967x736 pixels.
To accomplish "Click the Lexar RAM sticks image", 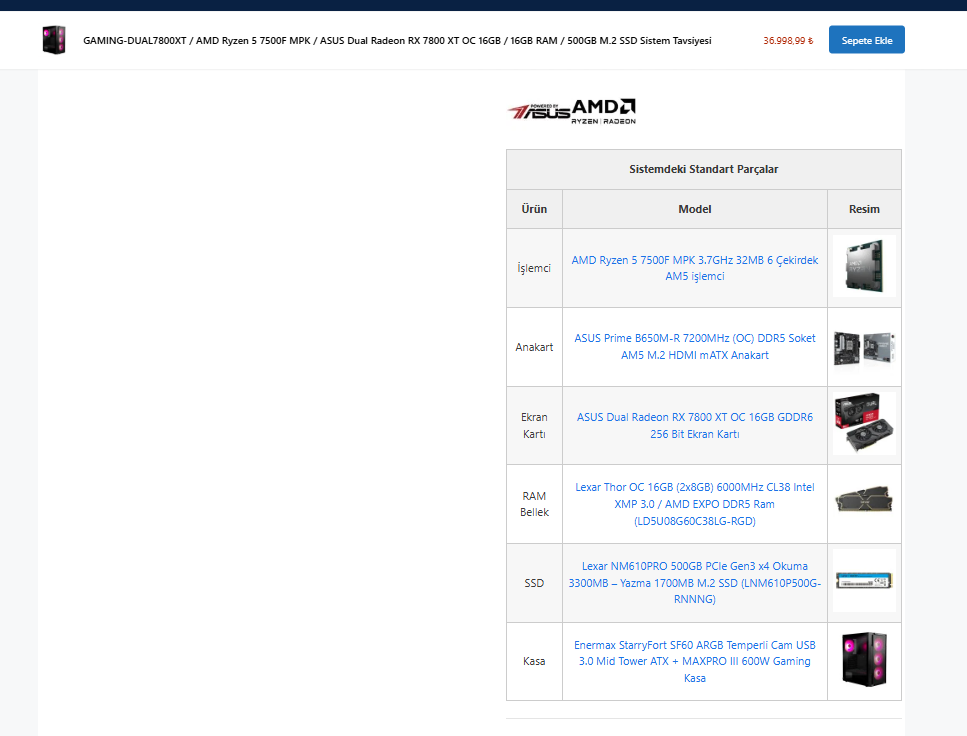I will (864, 498).
